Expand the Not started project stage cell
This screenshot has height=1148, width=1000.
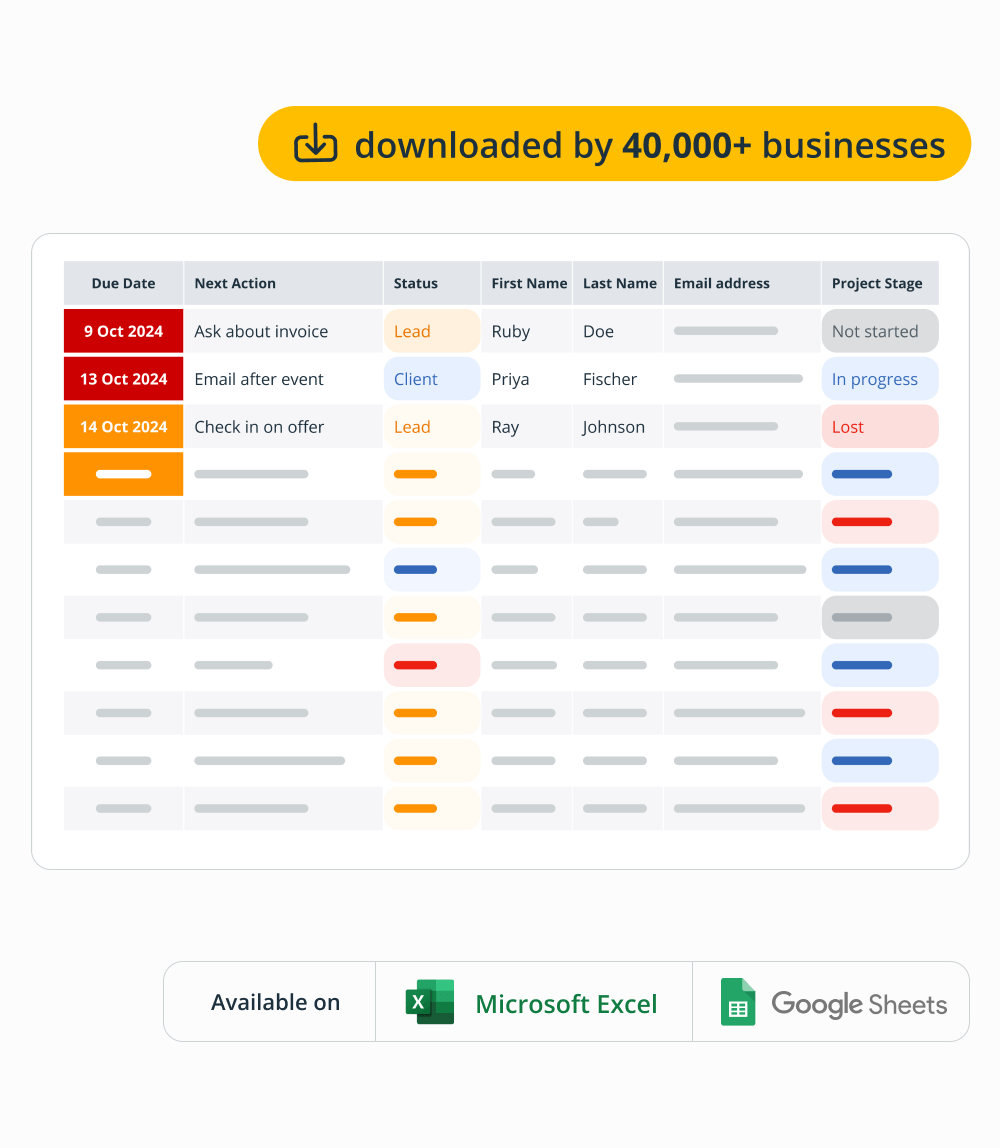[879, 331]
